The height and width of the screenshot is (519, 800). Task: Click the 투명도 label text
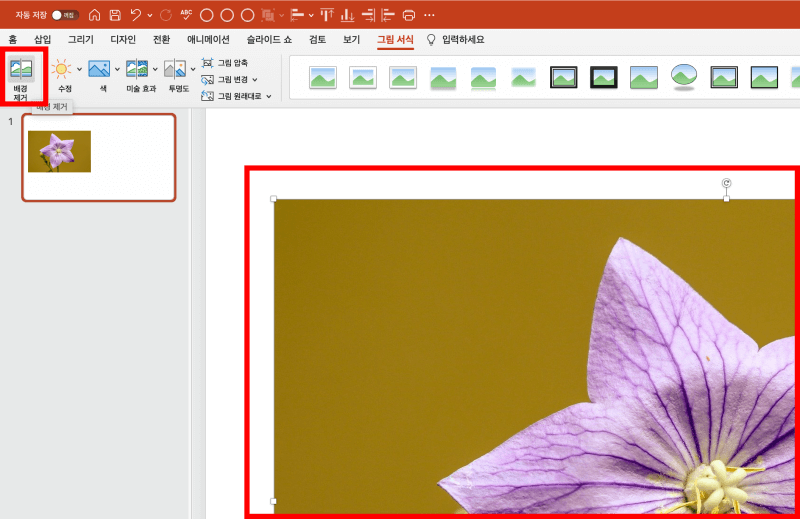click(179, 89)
